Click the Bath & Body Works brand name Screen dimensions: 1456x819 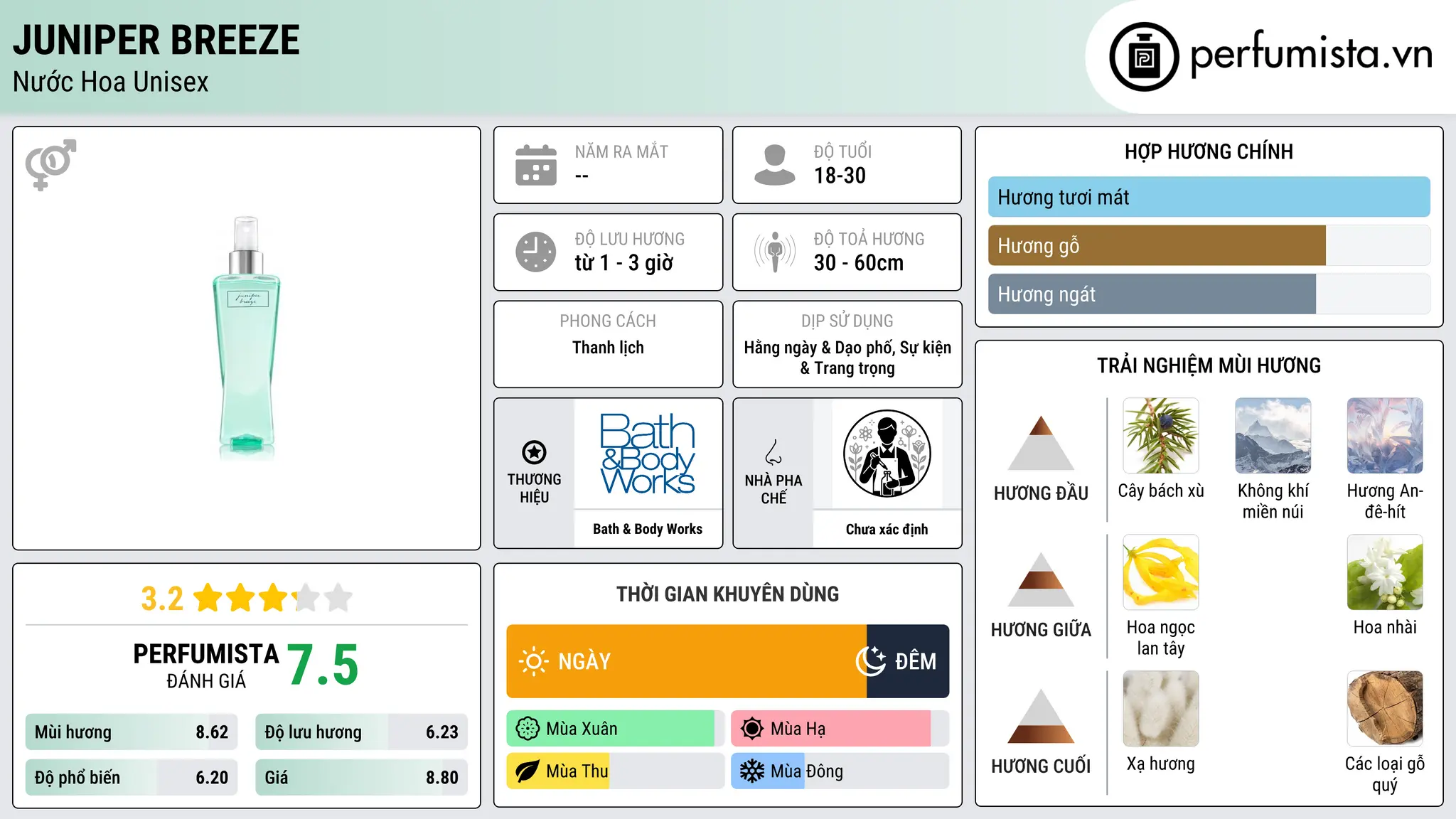pyautogui.click(x=648, y=529)
